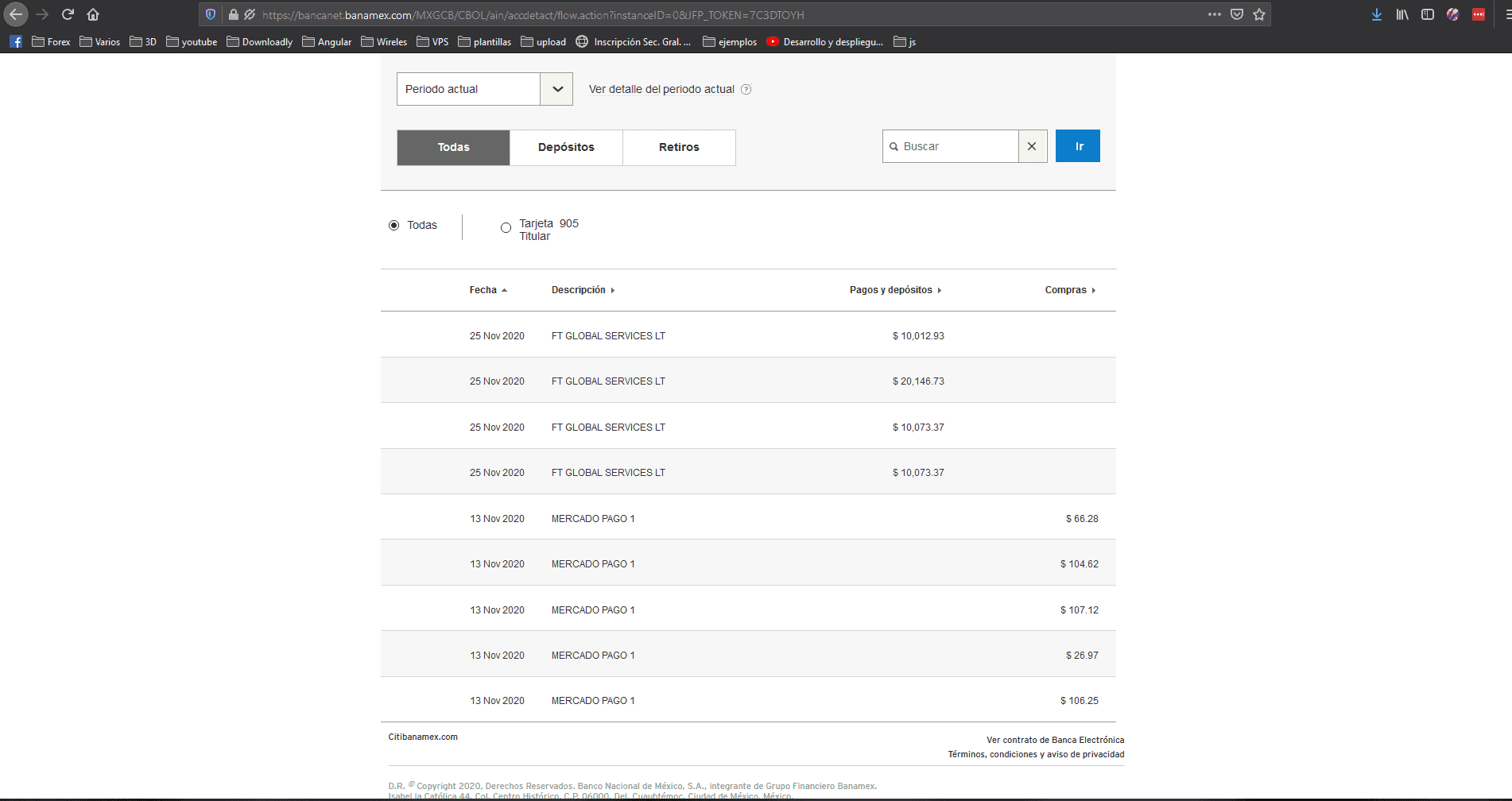Switch to the Depósitos tab

566,147
